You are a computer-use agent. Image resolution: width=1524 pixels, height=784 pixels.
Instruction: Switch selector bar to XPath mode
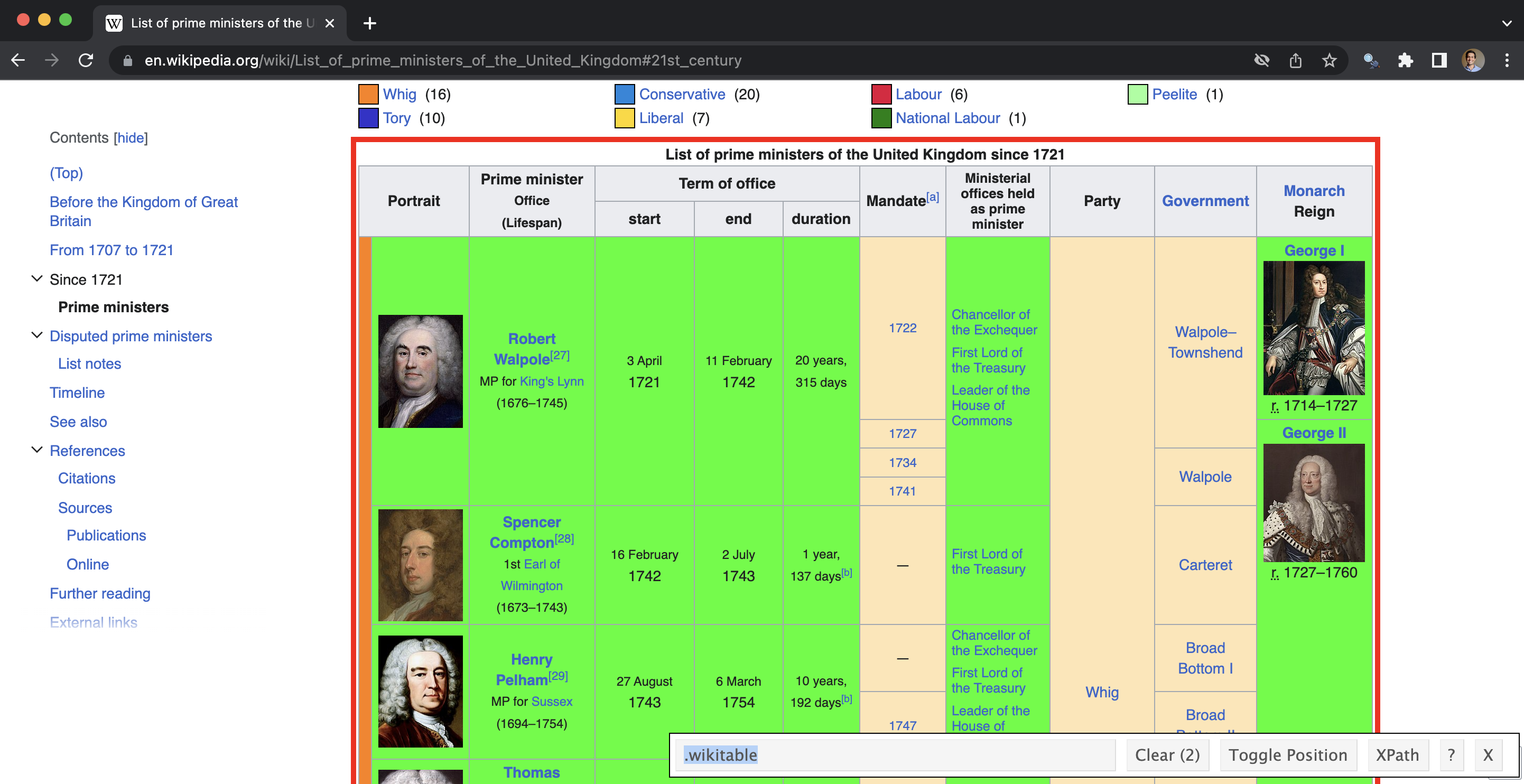1397,755
